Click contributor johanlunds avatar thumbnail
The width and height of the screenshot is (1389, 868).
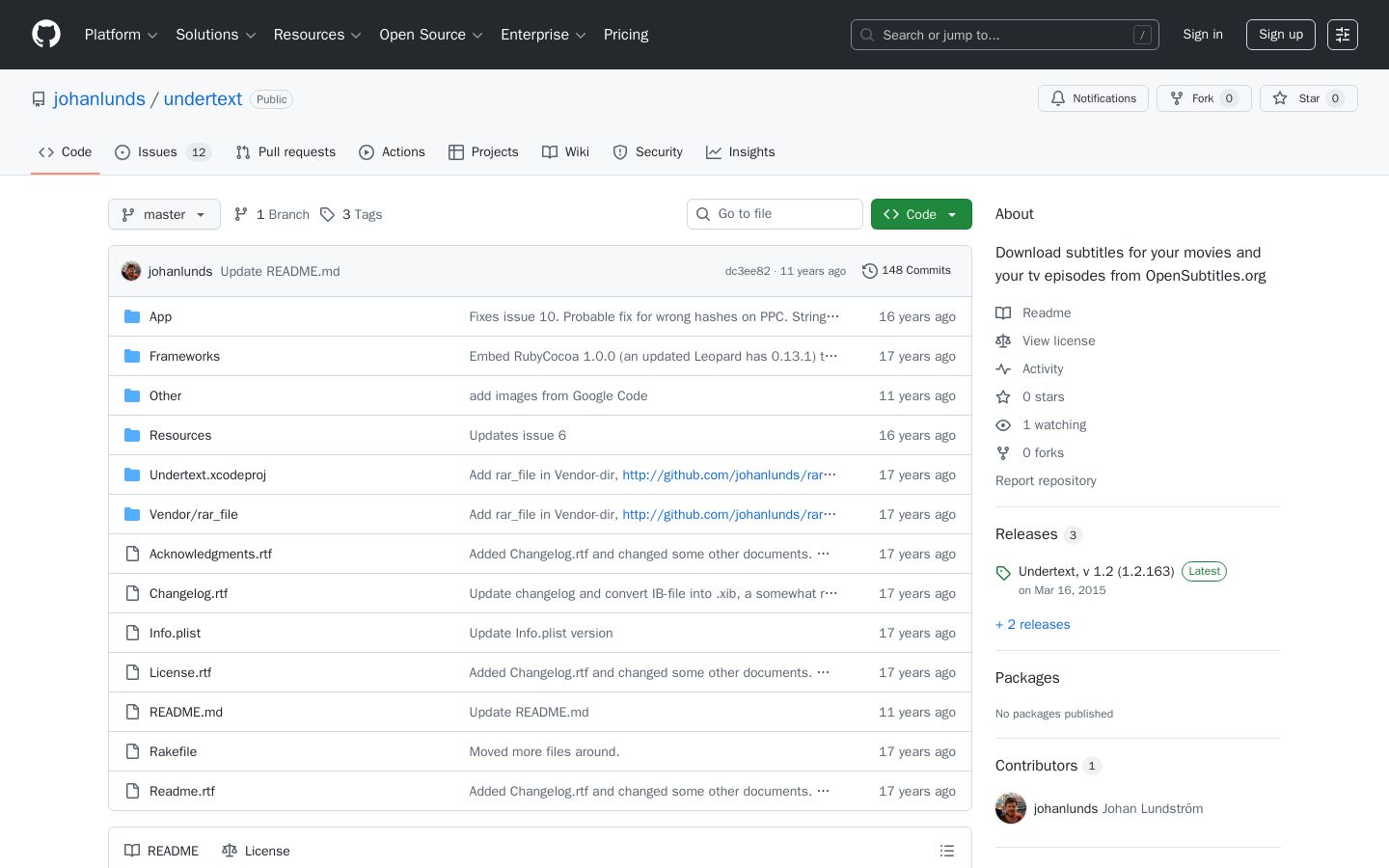click(1011, 808)
